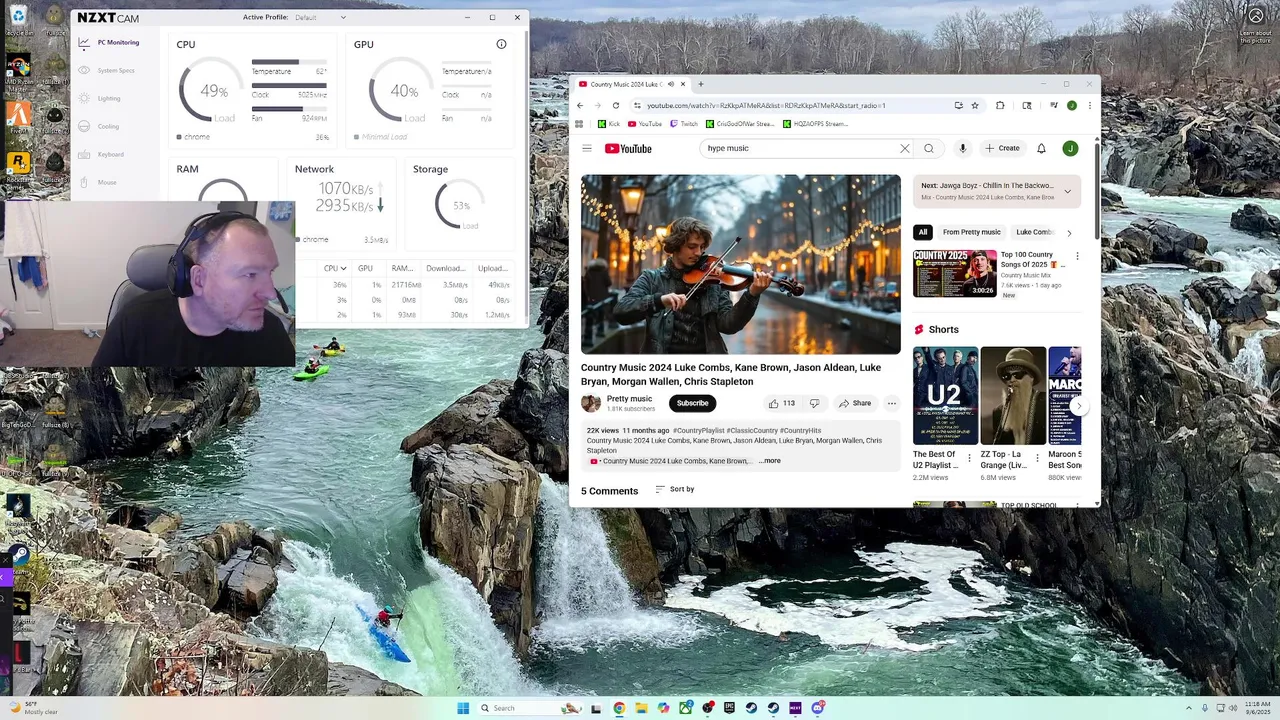
Task: Sort process table by Download column
Action: click(x=445, y=268)
